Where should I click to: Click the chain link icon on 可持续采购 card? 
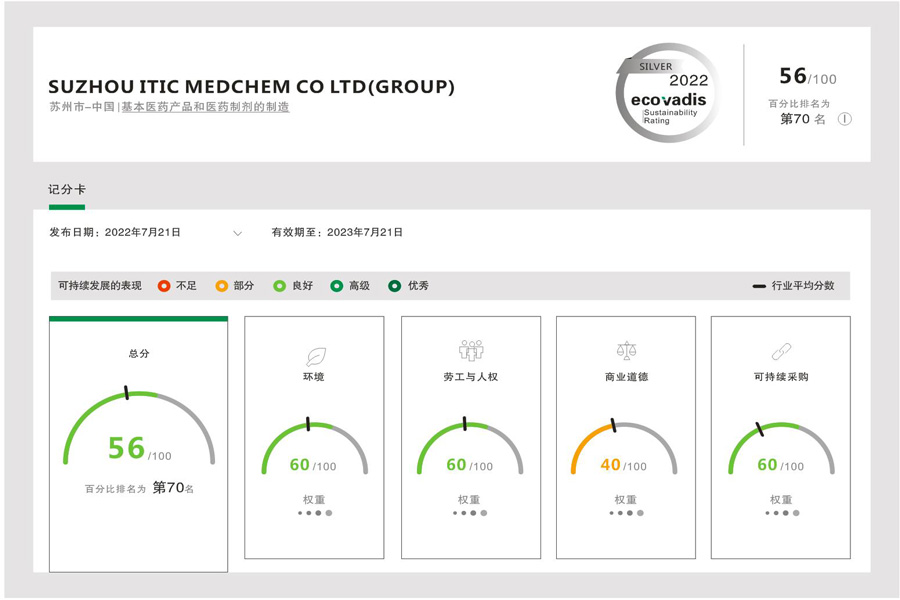pos(781,351)
